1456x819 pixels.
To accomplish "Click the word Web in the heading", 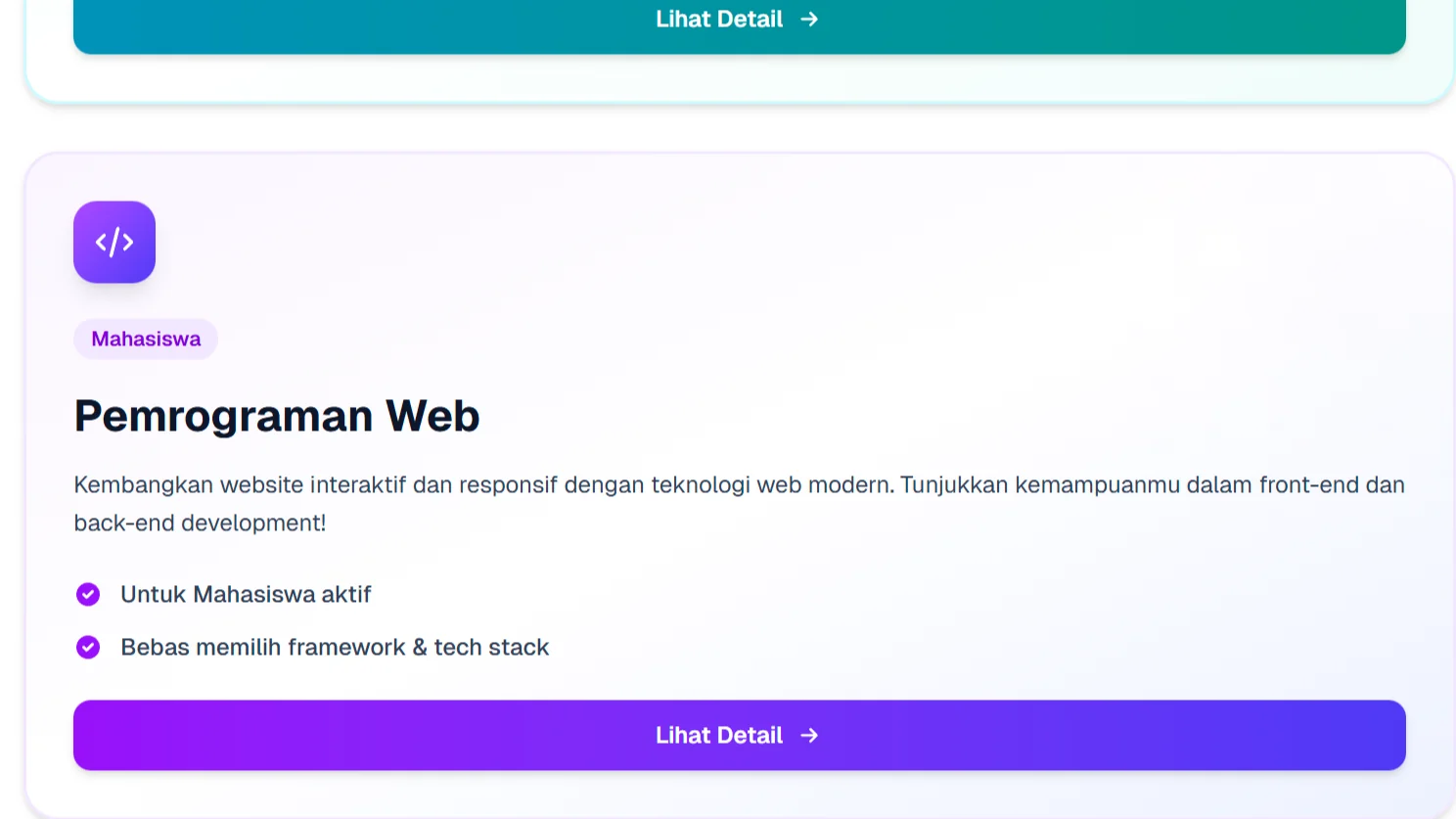I will tap(432, 416).
